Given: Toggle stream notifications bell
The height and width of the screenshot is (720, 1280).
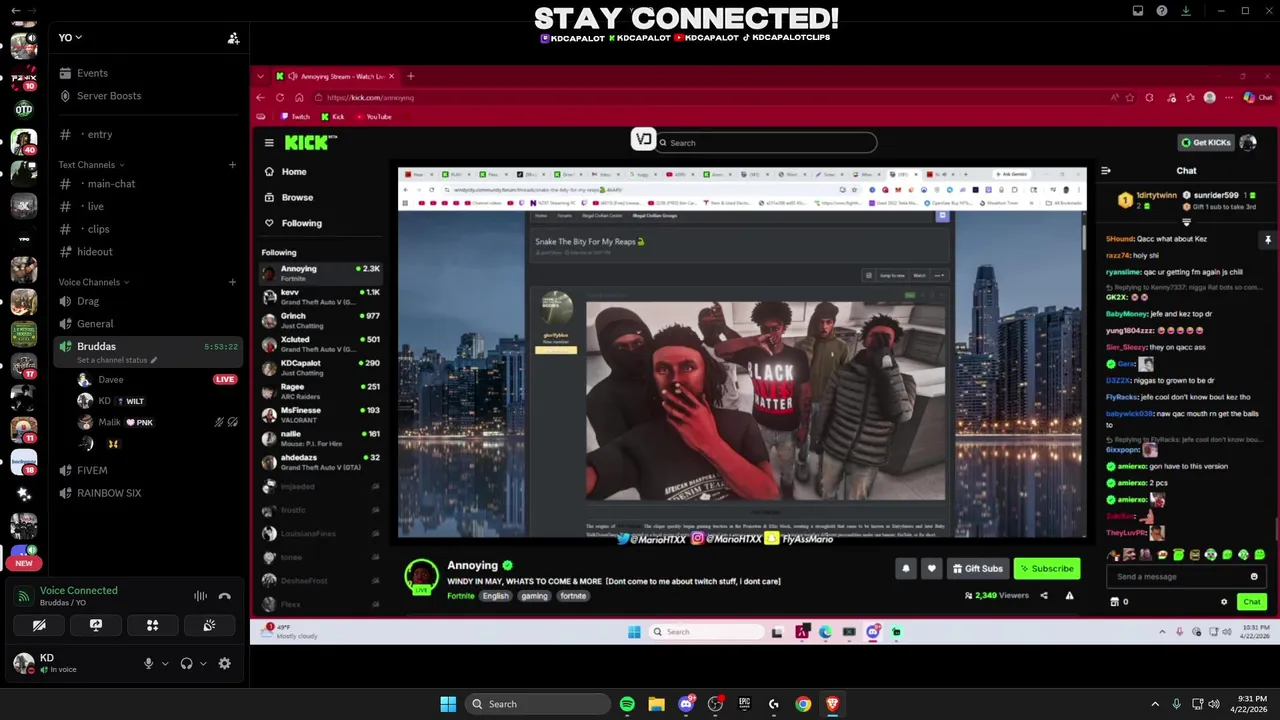Looking at the screenshot, I should tap(906, 569).
